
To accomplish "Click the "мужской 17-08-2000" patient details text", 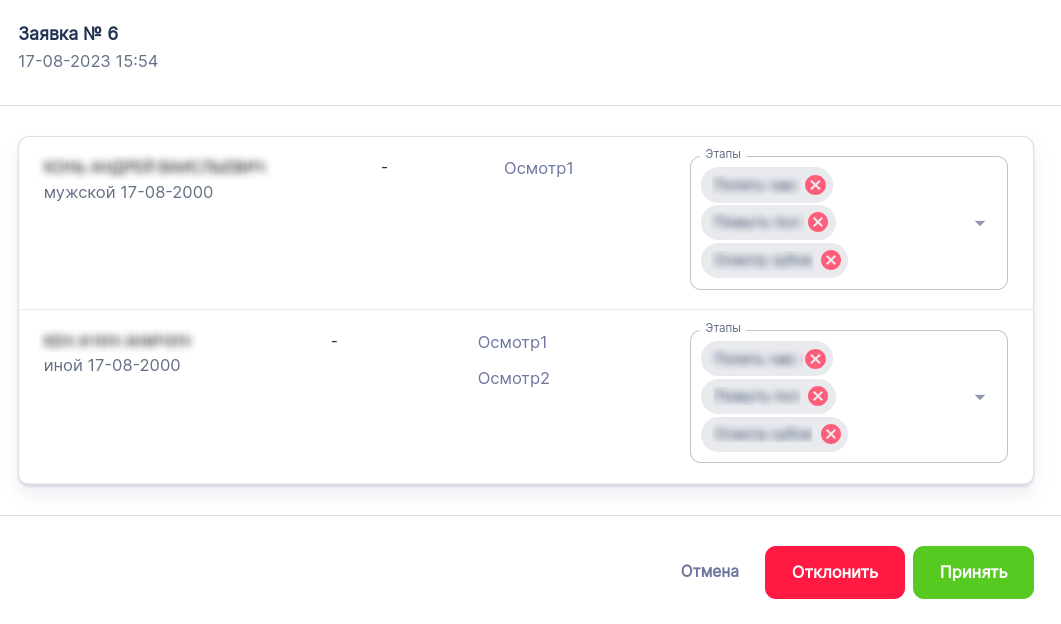I will point(128,192).
